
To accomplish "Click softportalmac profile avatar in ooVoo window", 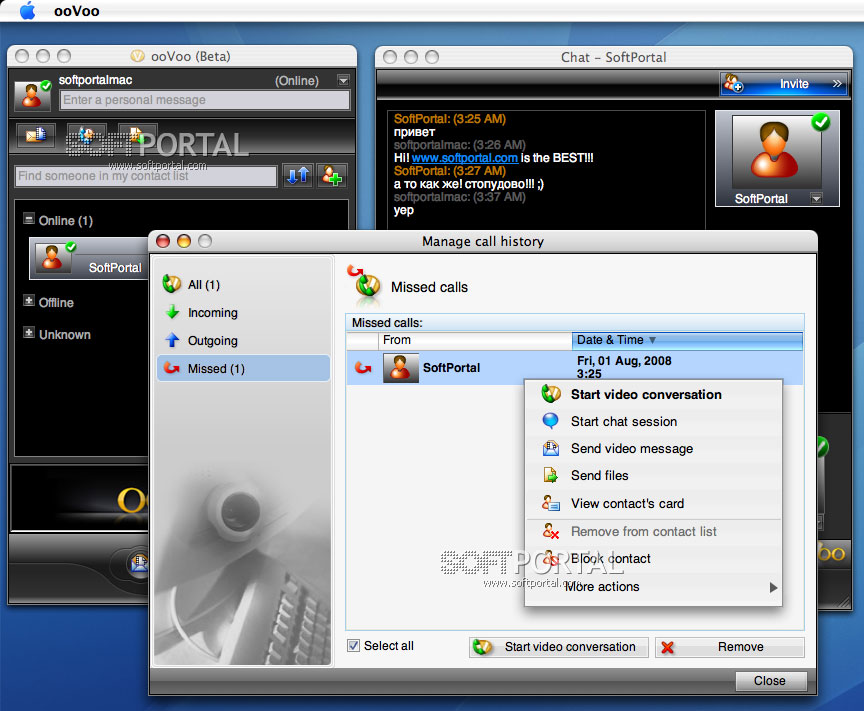I will (x=33, y=95).
